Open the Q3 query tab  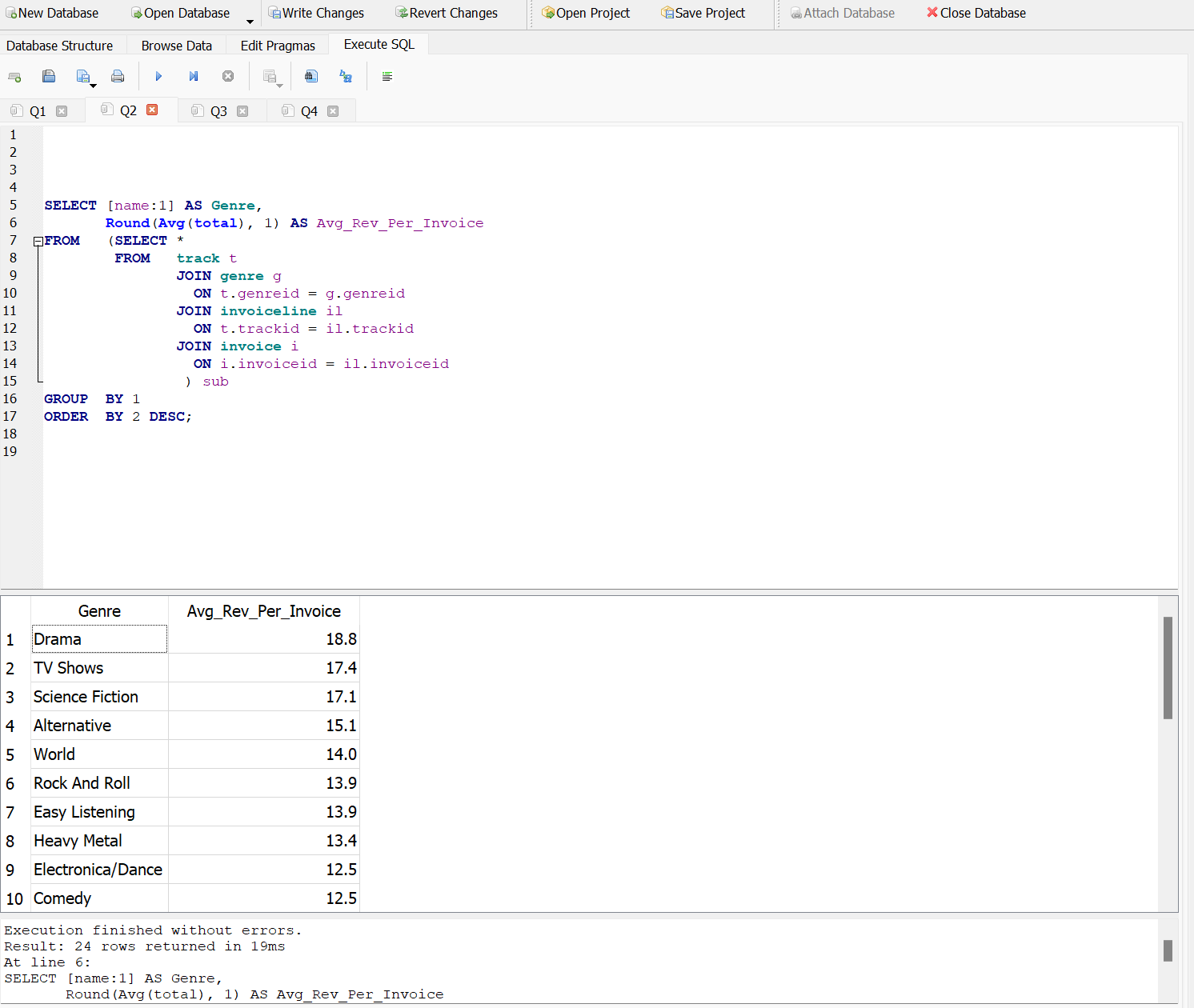click(x=218, y=110)
